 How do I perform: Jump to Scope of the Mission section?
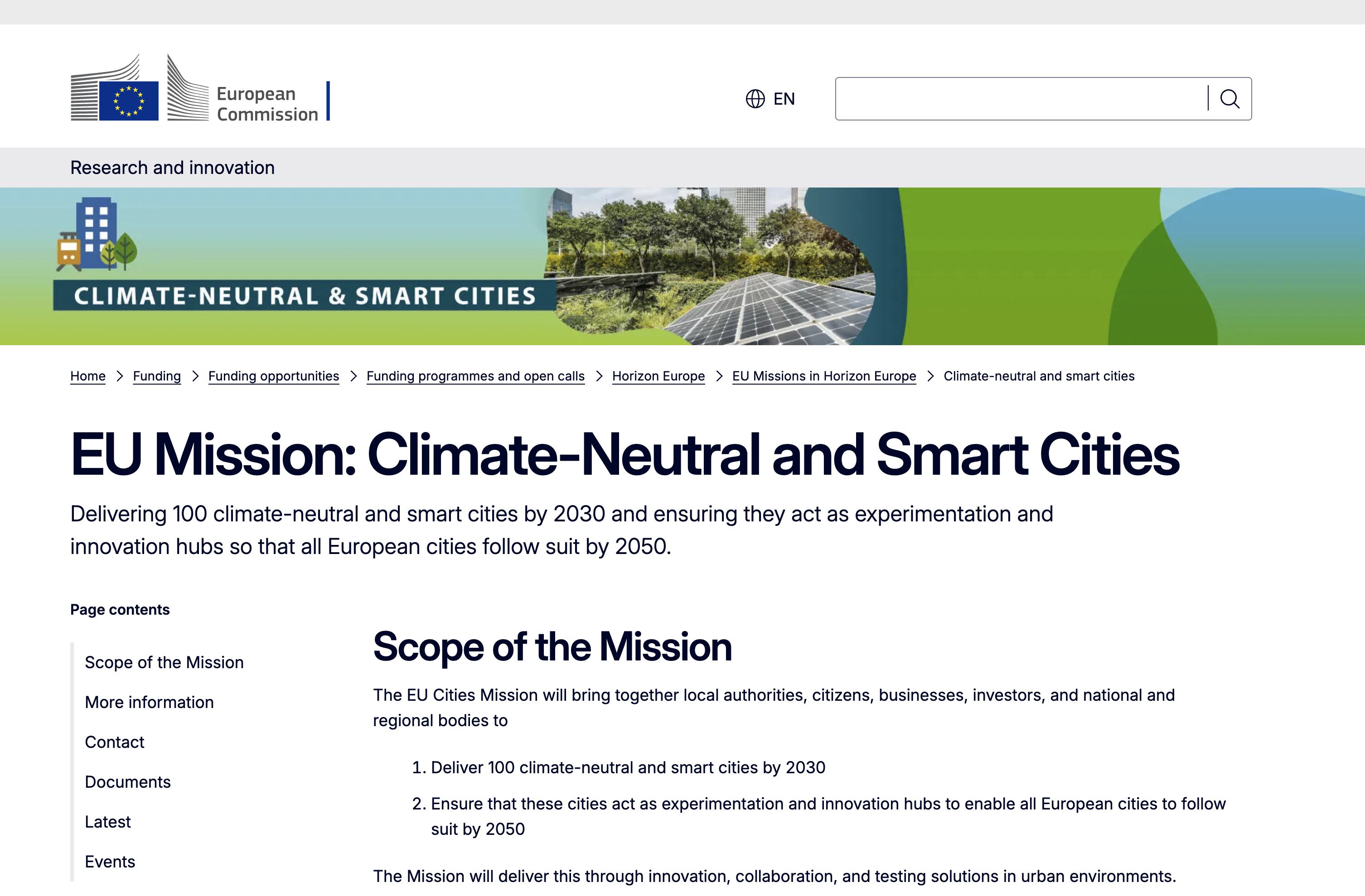tap(164, 662)
